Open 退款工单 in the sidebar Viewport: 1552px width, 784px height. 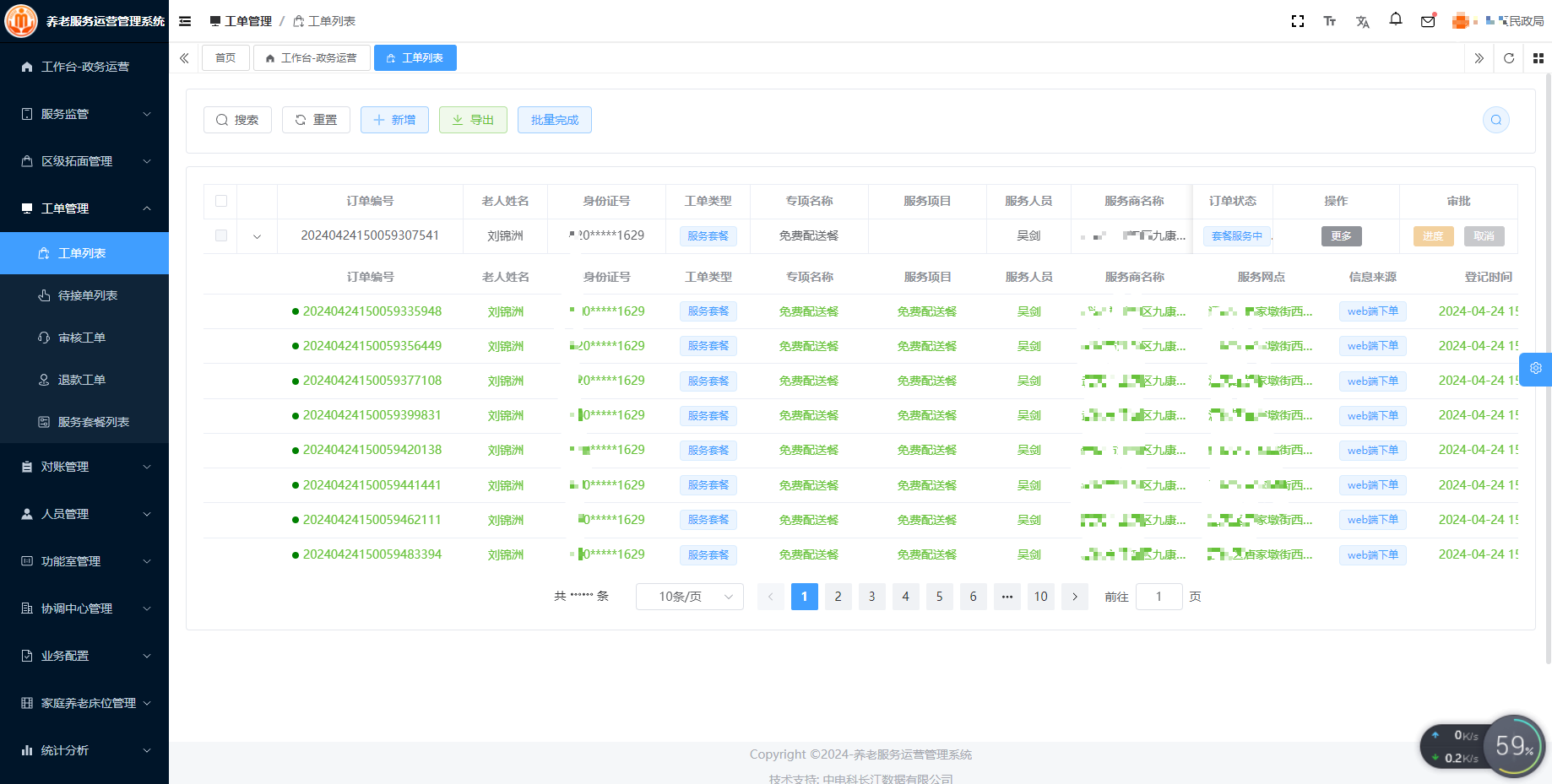pos(84,380)
